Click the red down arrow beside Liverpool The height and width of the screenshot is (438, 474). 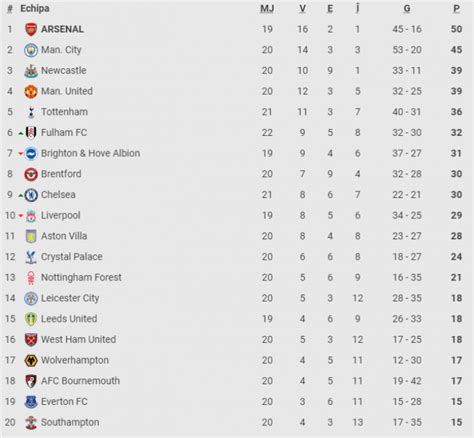[21, 216]
